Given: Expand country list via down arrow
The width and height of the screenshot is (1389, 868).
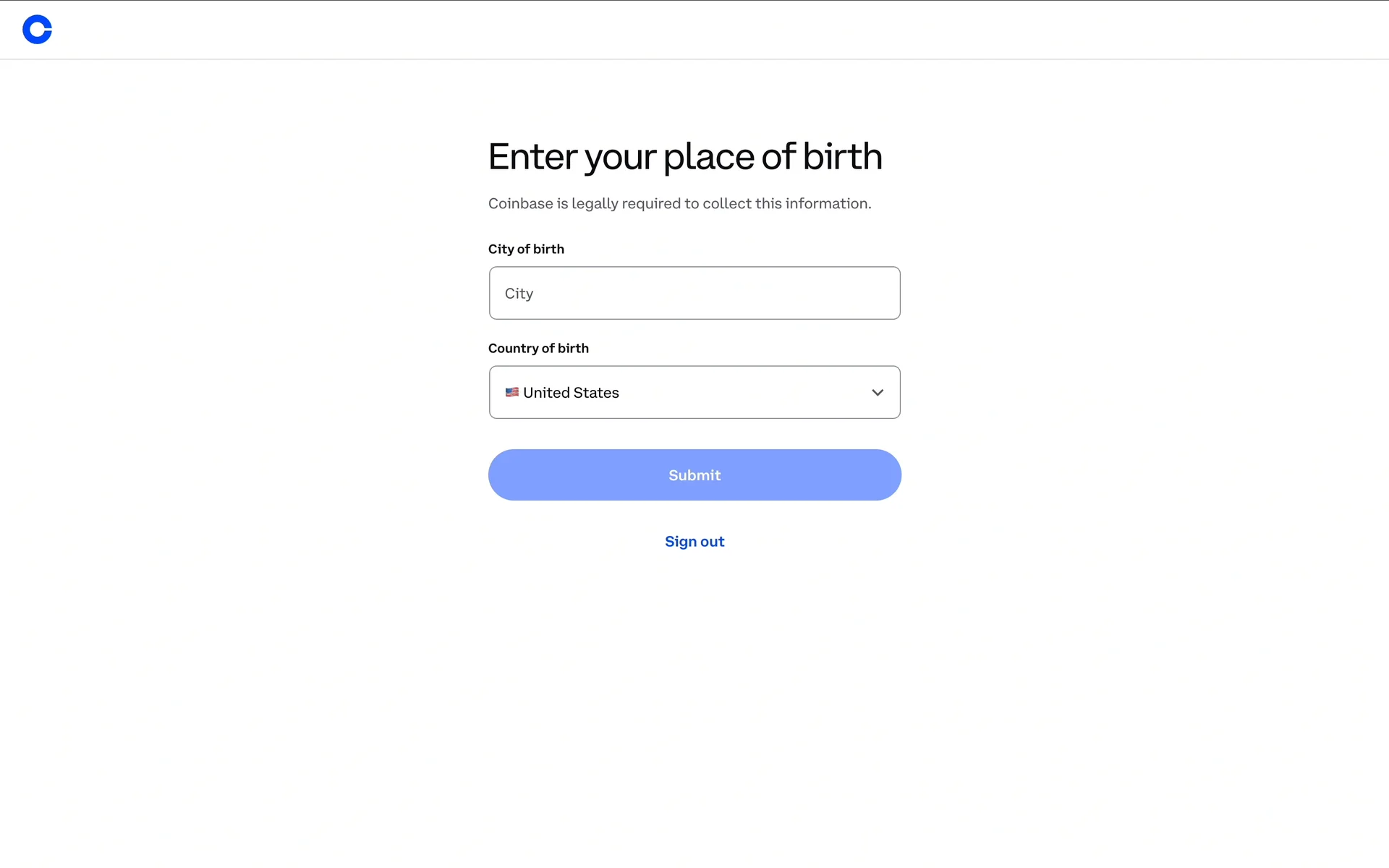Looking at the screenshot, I should (x=877, y=392).
